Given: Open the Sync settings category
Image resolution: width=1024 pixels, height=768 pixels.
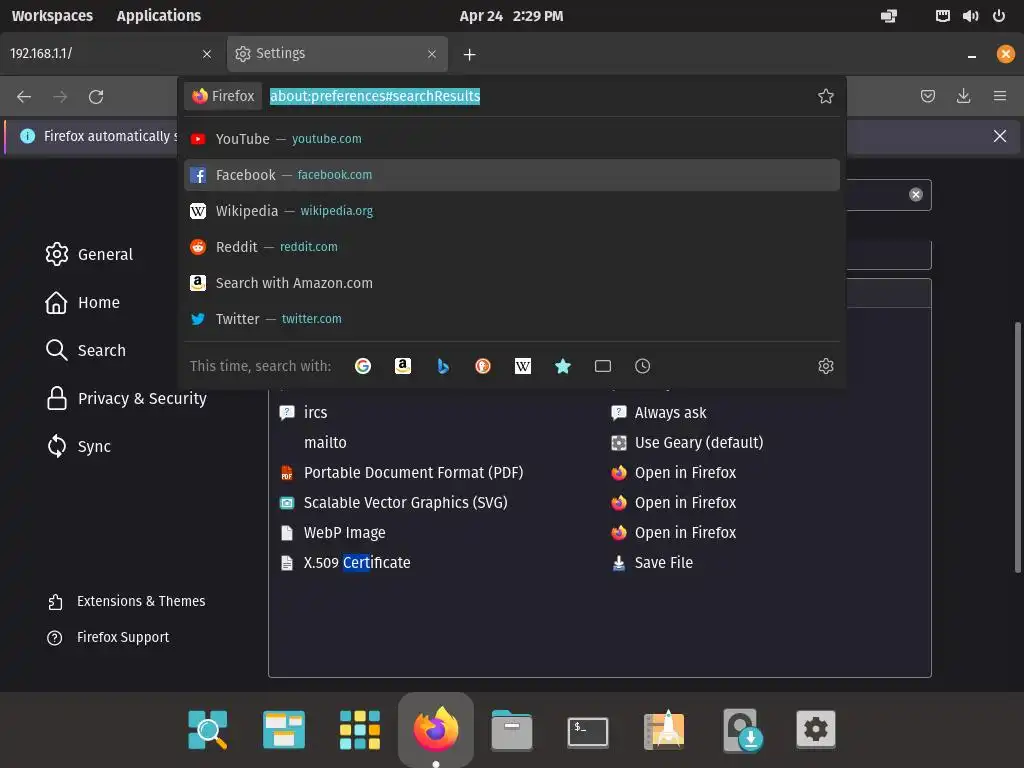Looking at the screenshot, I should point(78,446).
